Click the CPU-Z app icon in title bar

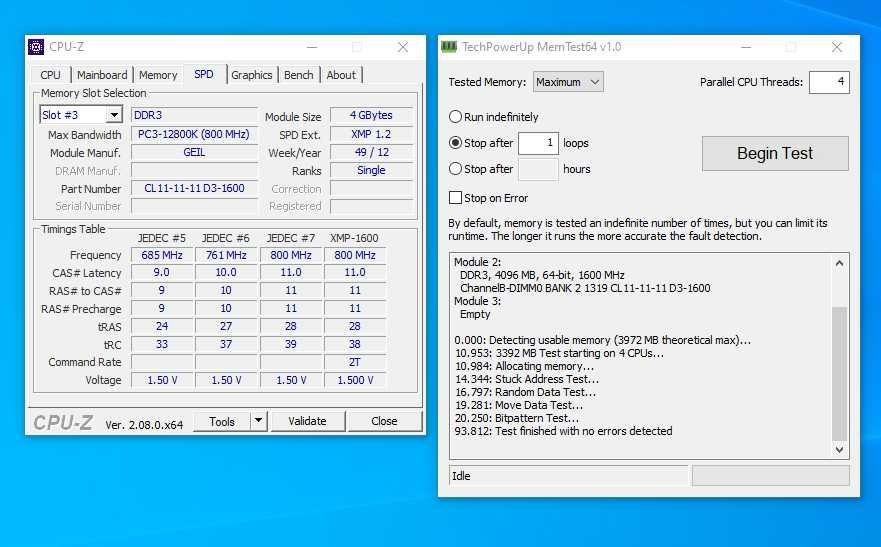click(x=36, y=47)
